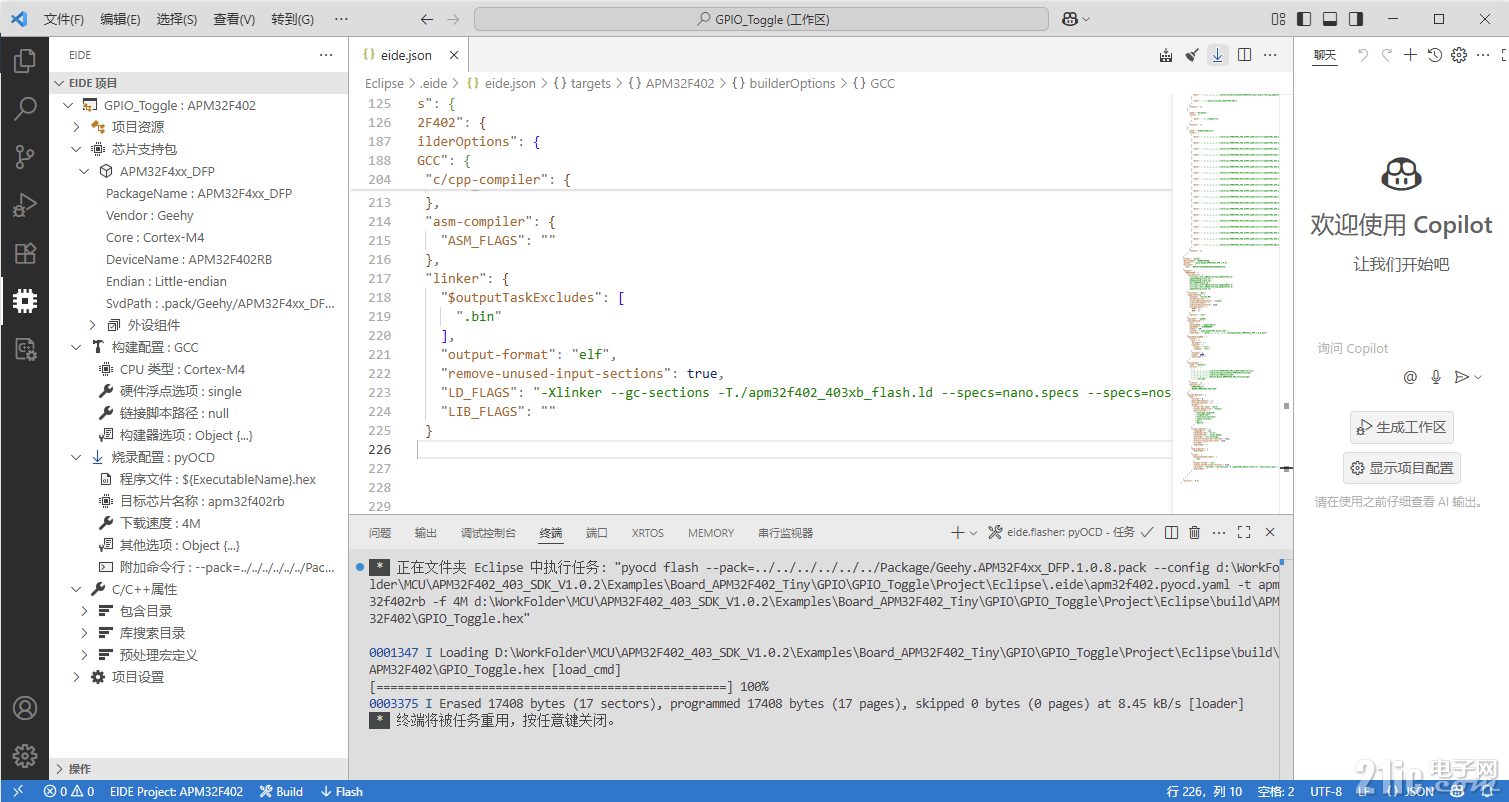1509x802 pixels.
Task: Select the EIDE chip icon in activity bar
Action: [24, 301]
